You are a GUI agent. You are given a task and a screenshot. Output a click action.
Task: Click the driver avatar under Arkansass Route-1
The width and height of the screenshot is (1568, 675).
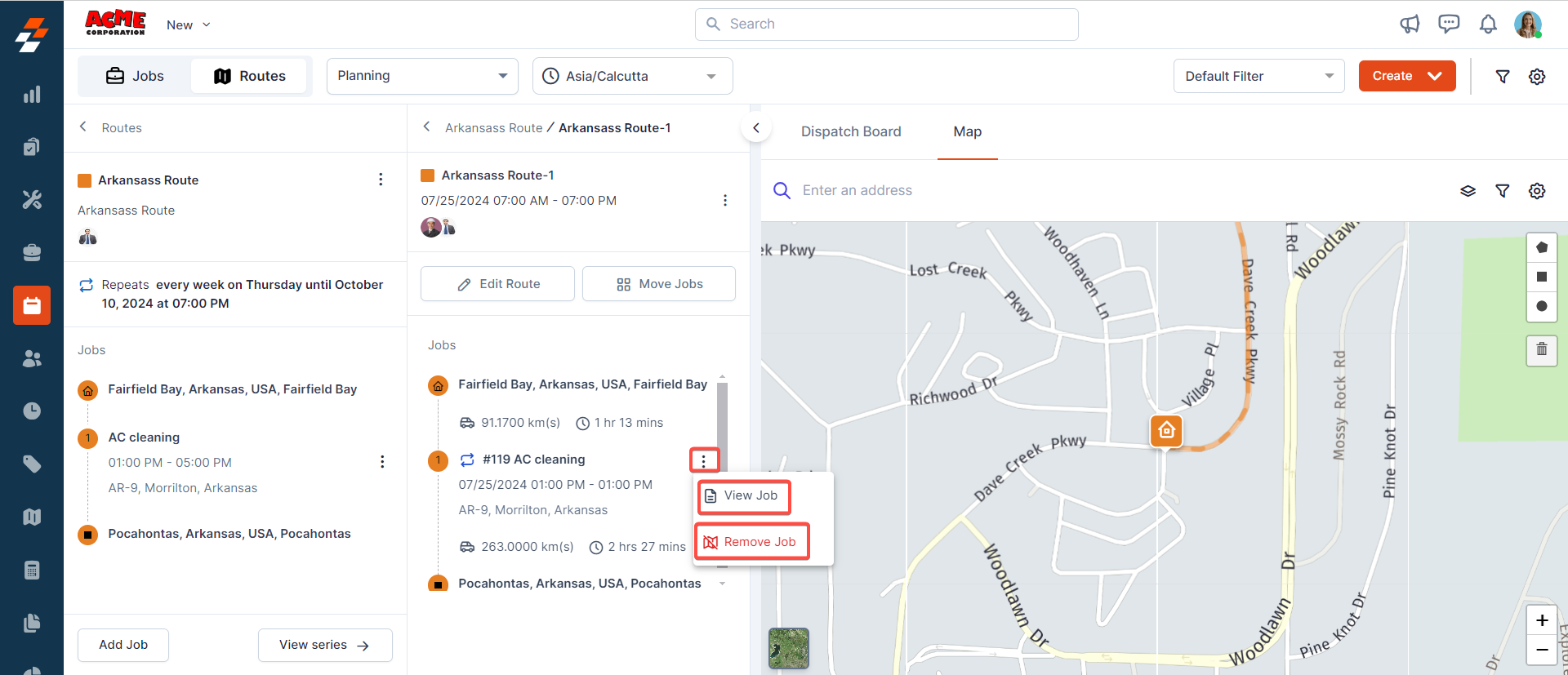point(431,228)
